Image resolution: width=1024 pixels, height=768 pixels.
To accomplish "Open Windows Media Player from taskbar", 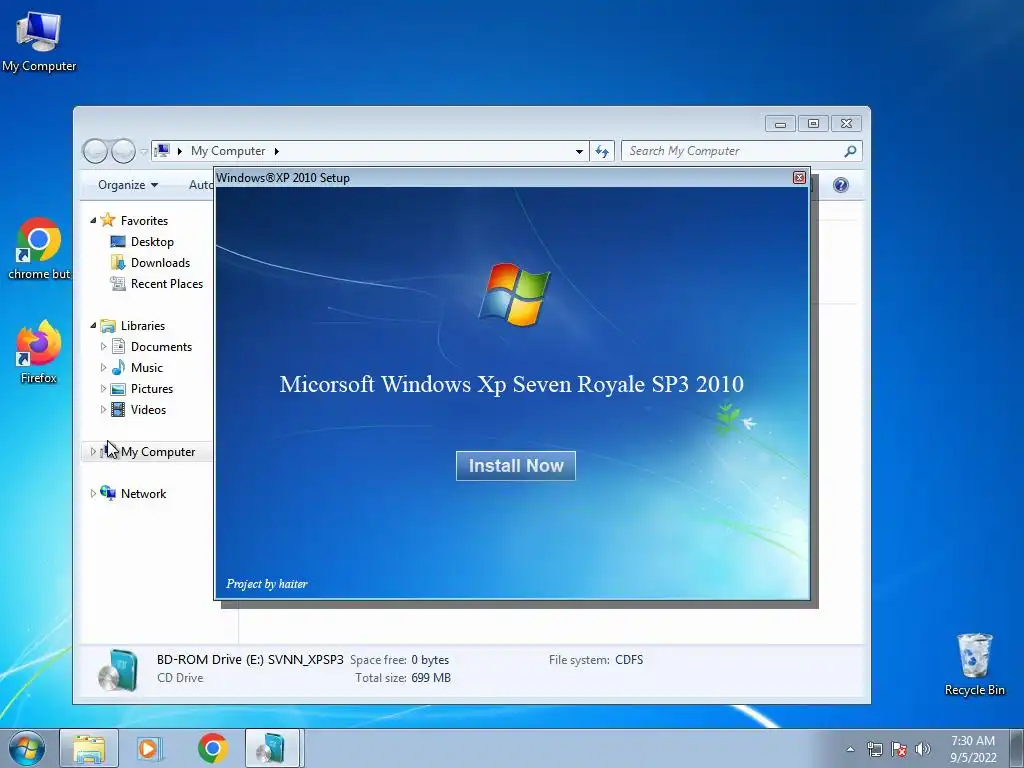I will click(150, 748).
